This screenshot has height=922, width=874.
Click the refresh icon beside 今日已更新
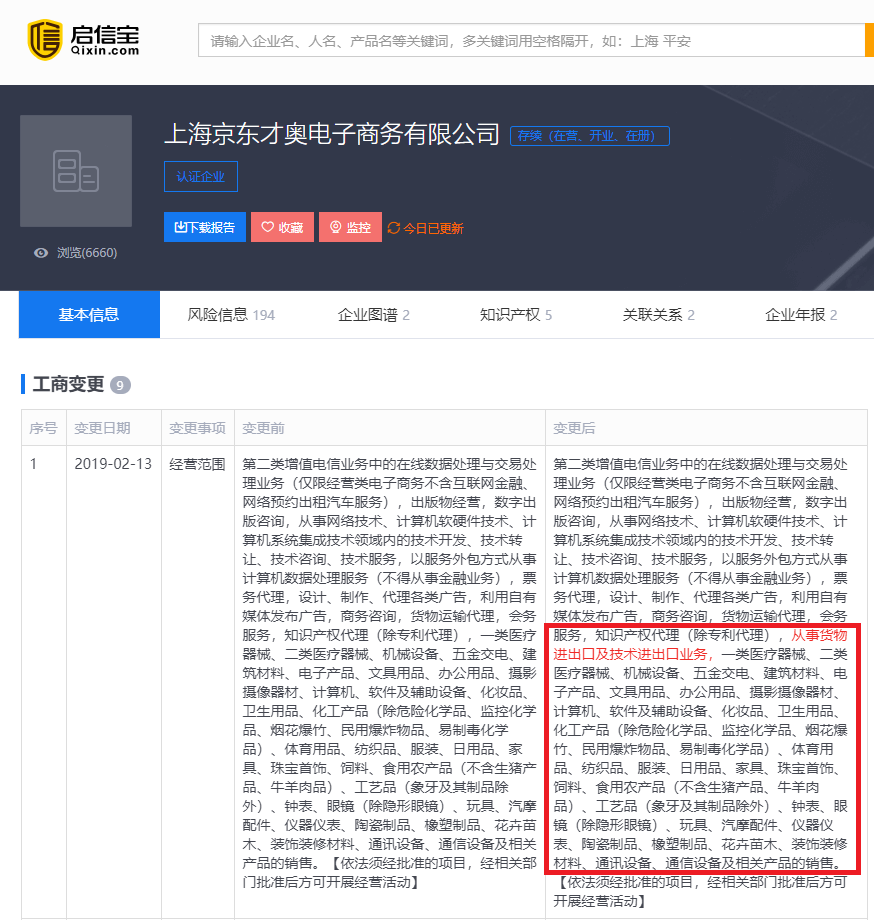(x=393, y=228)
